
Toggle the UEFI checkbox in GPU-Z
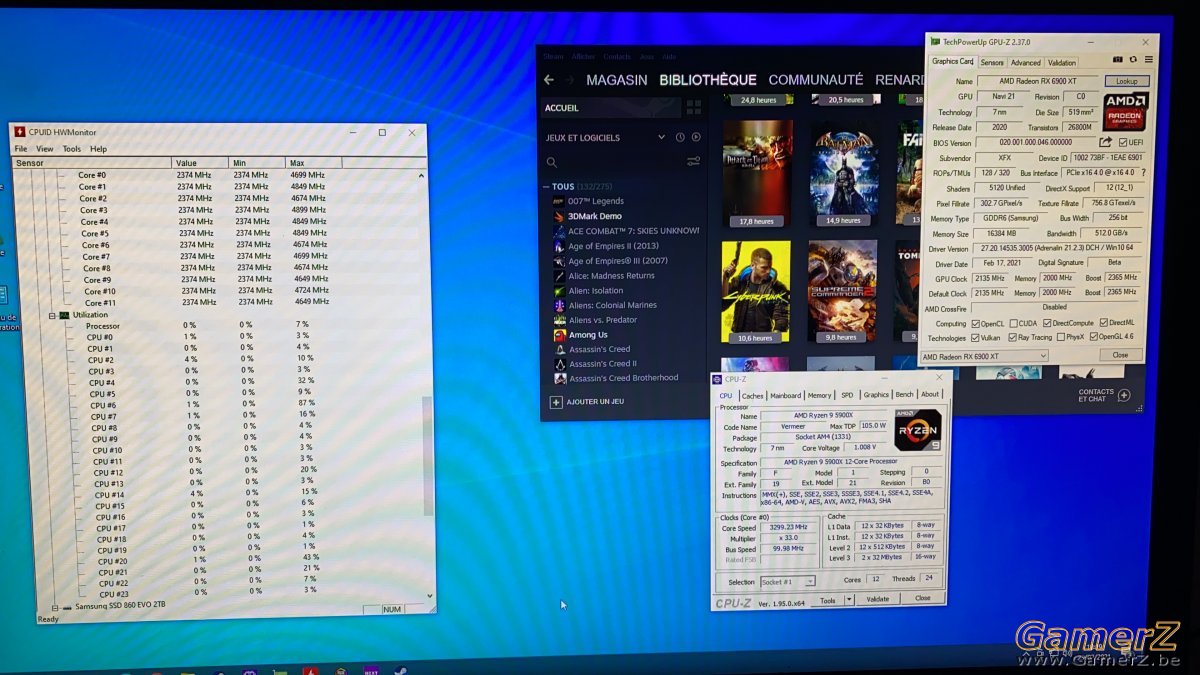point(1124,143)
